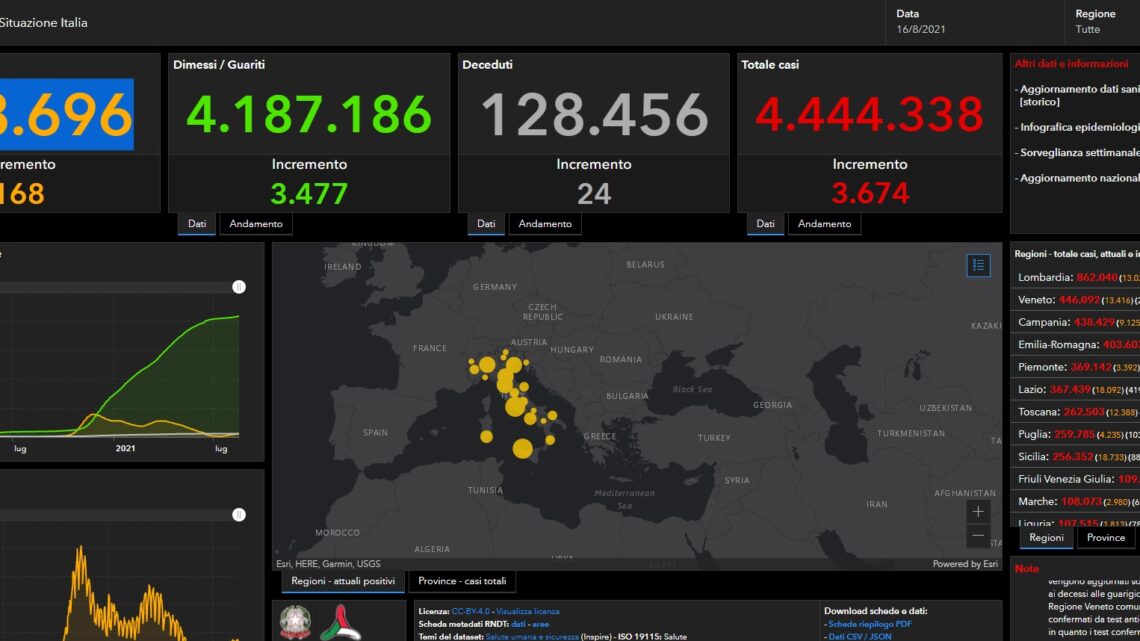Open RNDT metadata dati link

pyautogui.click(x=518, y=624)
